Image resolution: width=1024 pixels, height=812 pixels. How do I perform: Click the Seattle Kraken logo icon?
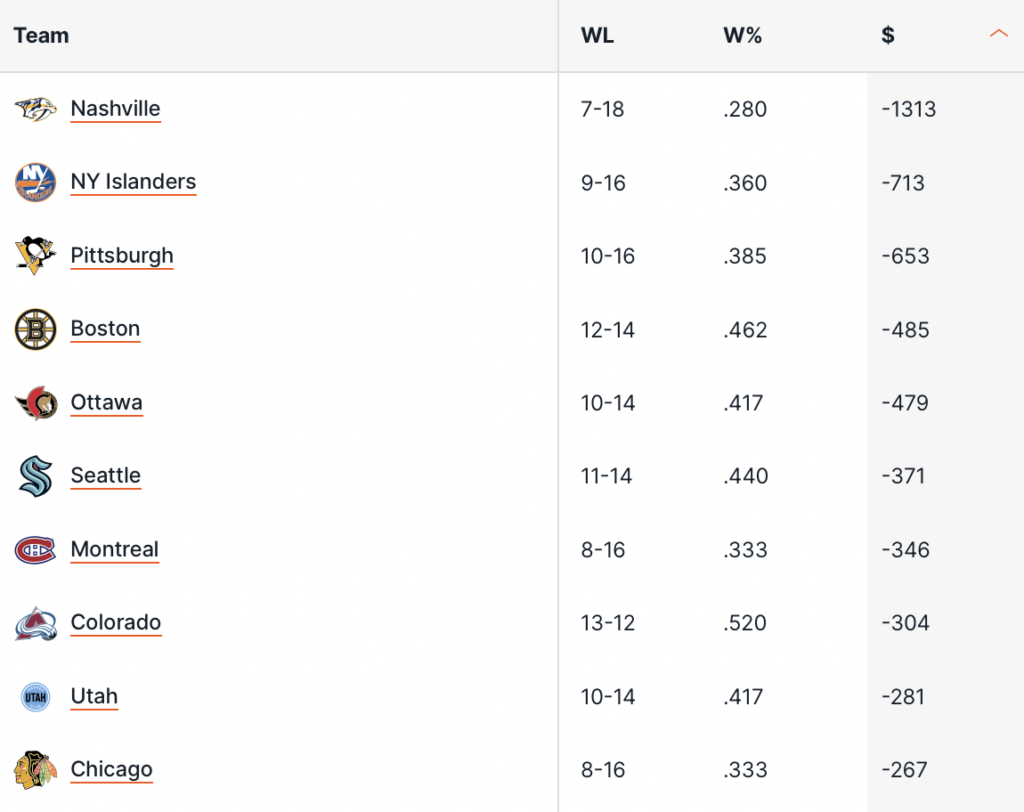(35, 476)
